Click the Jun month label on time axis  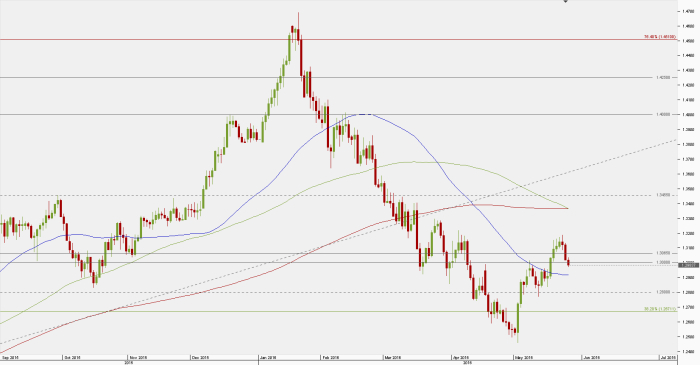pyautogui.click(x=592, y=357)
